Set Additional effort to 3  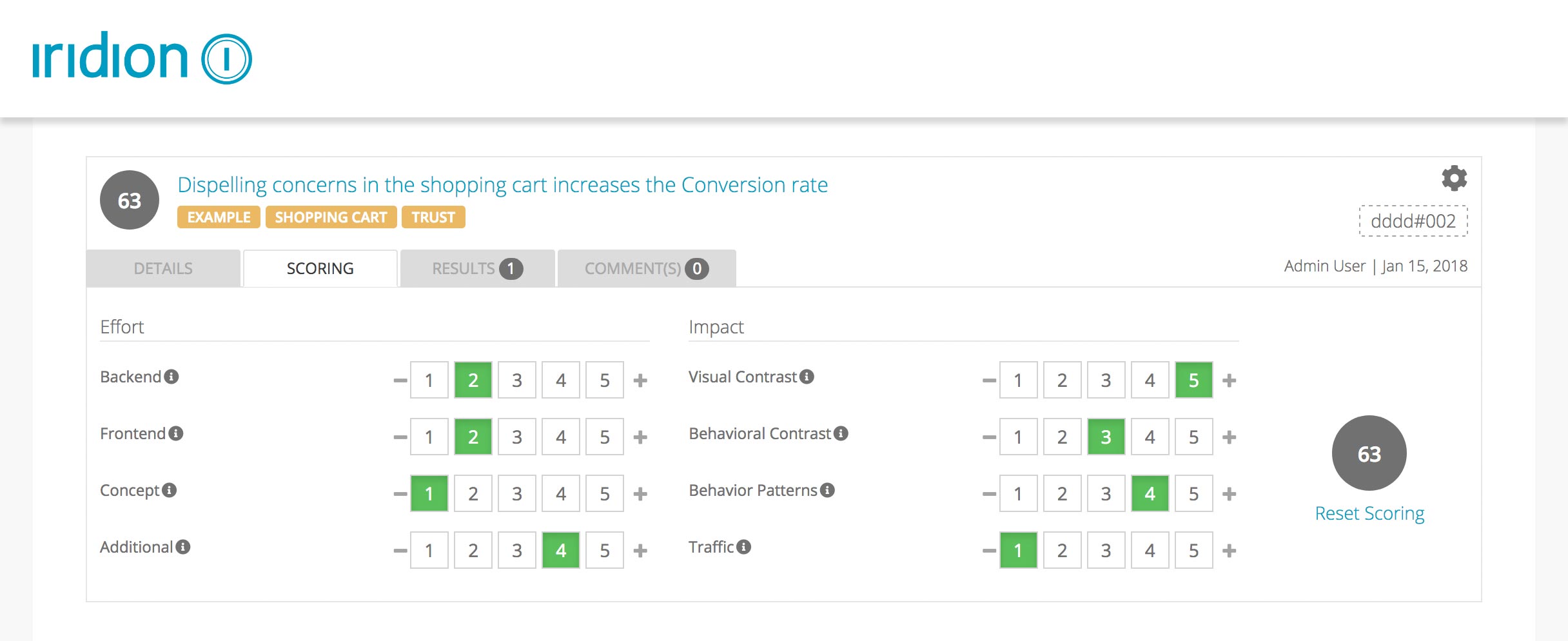point(517,551)
